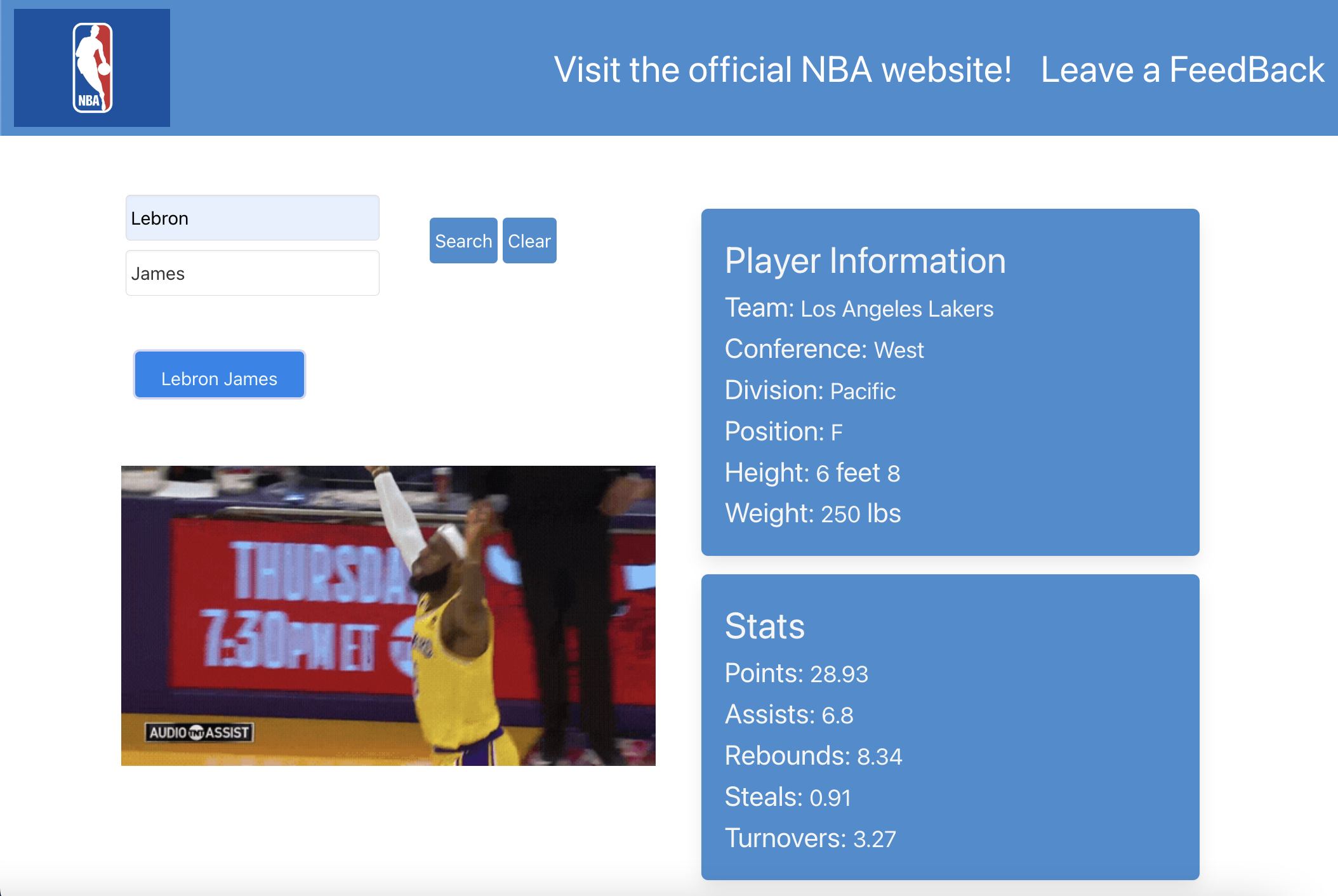Click the Clear button
The image size is (1338, 896).
(x=529, y=240)
